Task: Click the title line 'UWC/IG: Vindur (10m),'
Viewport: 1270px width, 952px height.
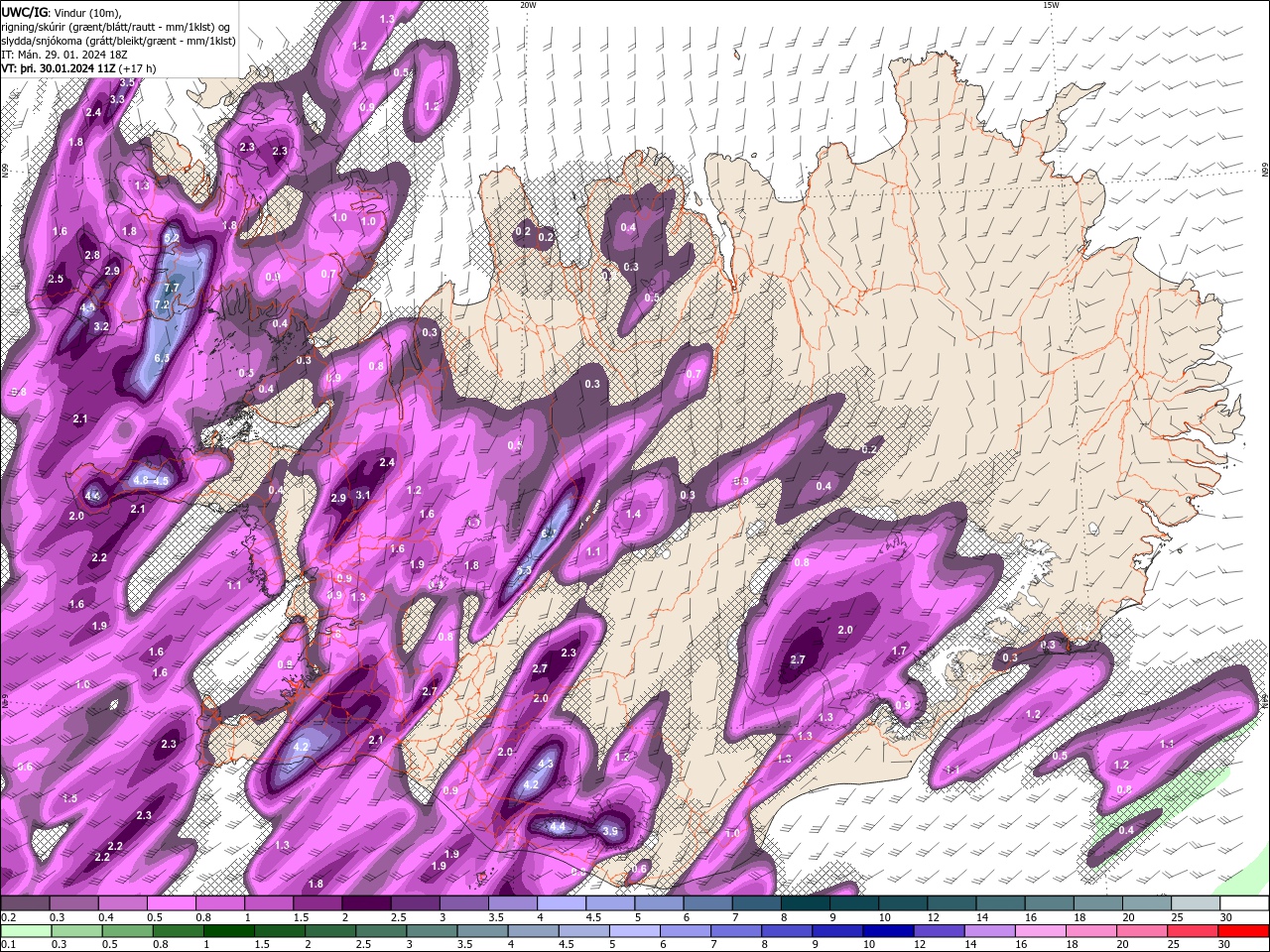Action: pos(62,12)
